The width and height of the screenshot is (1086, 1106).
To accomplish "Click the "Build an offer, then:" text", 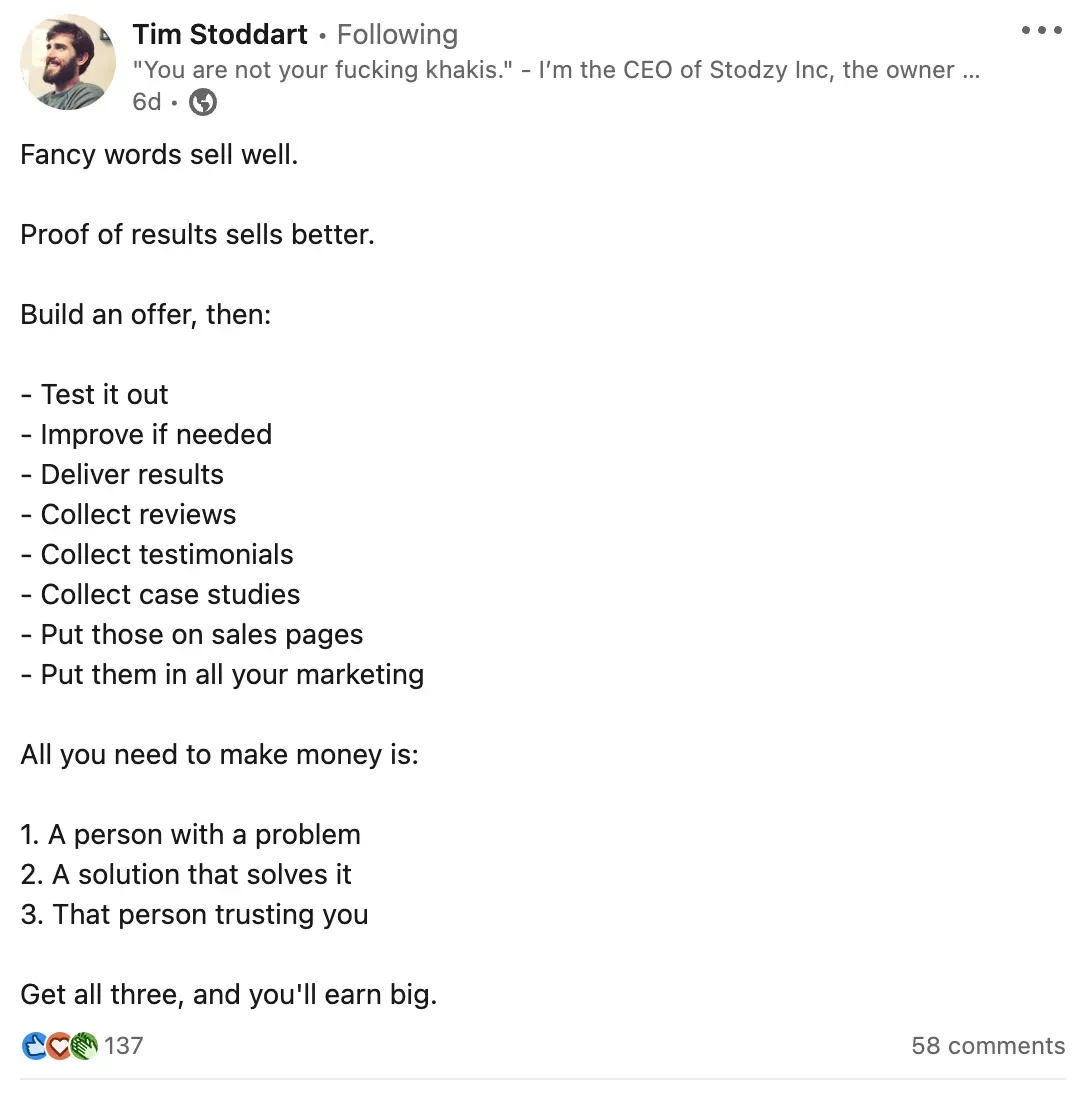I will click(x=146, y=315).
